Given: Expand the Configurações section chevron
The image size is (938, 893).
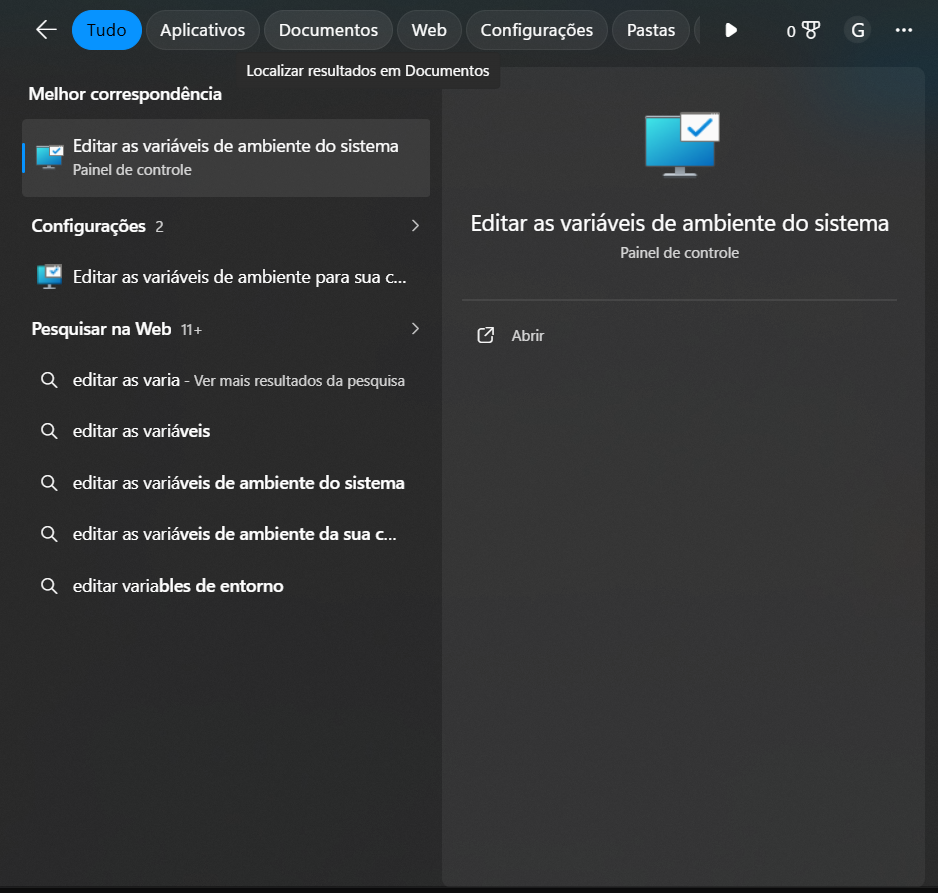Looking at the screenshot, I should click(415, 226).
